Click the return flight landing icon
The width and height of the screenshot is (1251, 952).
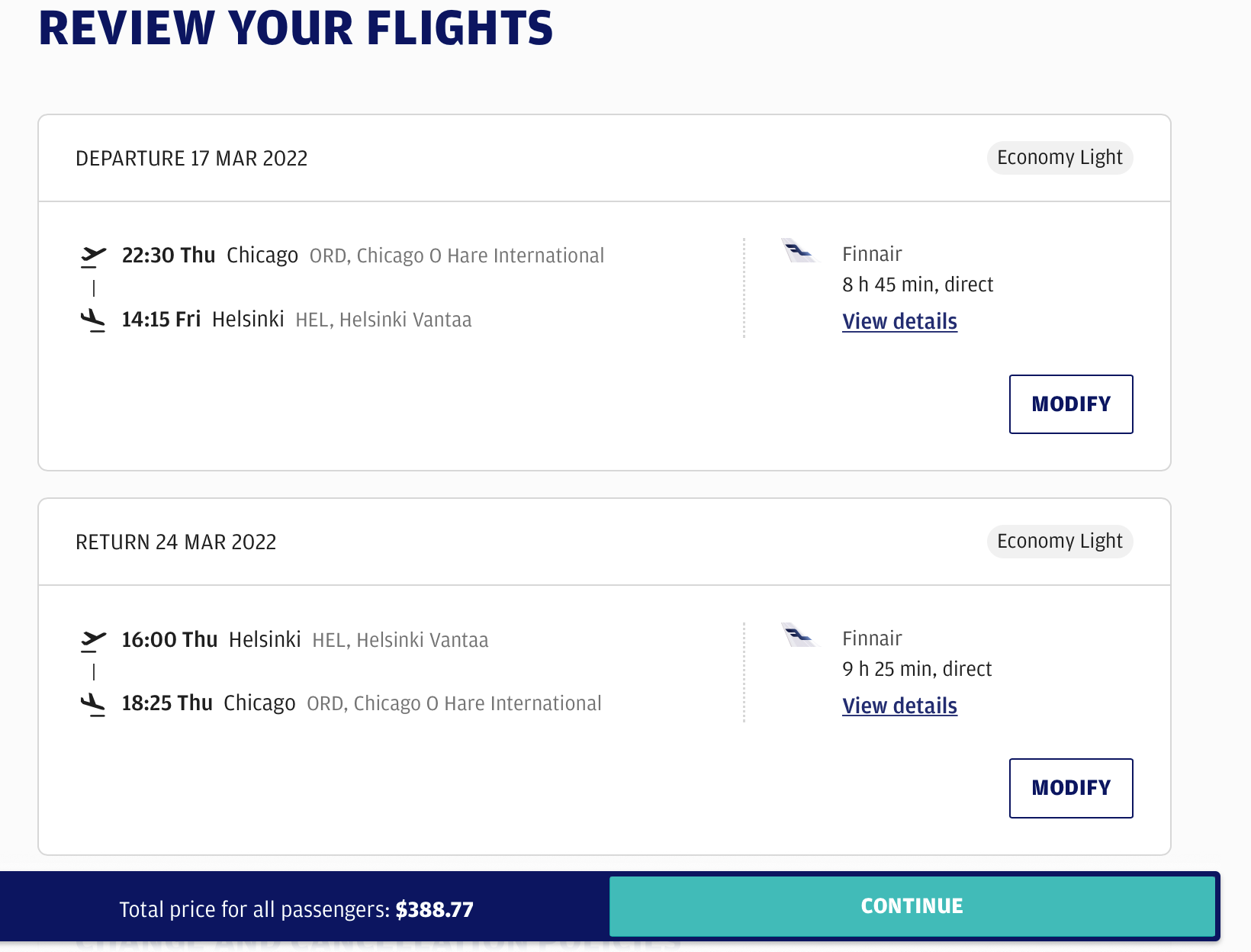93,704
